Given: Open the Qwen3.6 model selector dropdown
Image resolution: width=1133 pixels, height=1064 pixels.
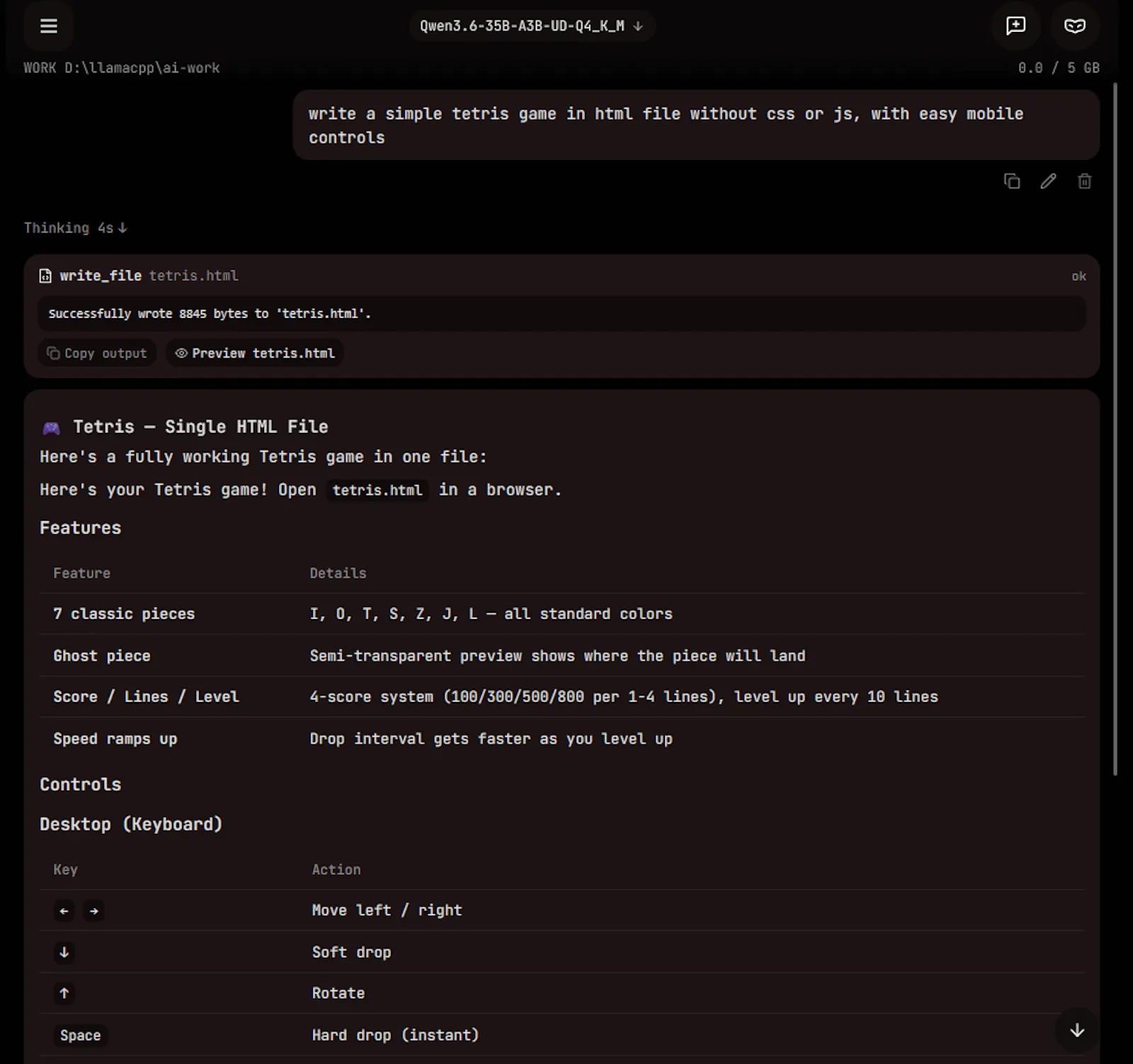Looking at the screenshot, I should [x=531, y=26].
